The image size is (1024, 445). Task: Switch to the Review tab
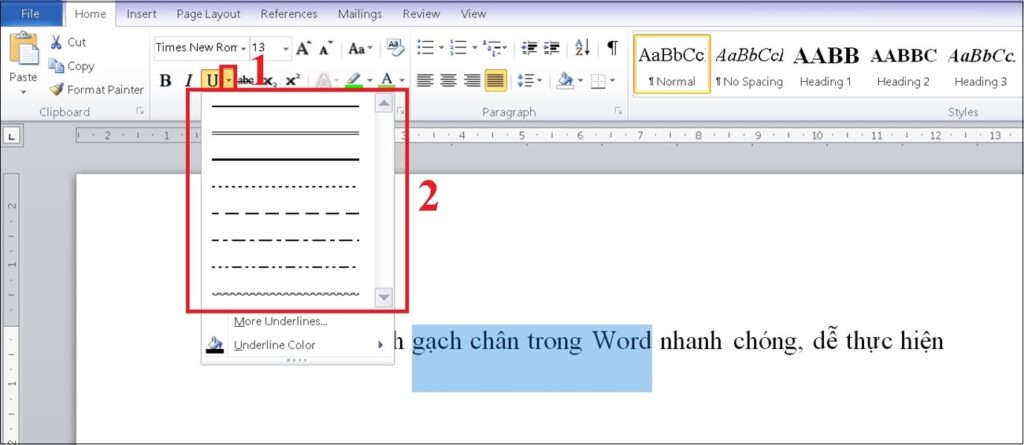point(421,13)
